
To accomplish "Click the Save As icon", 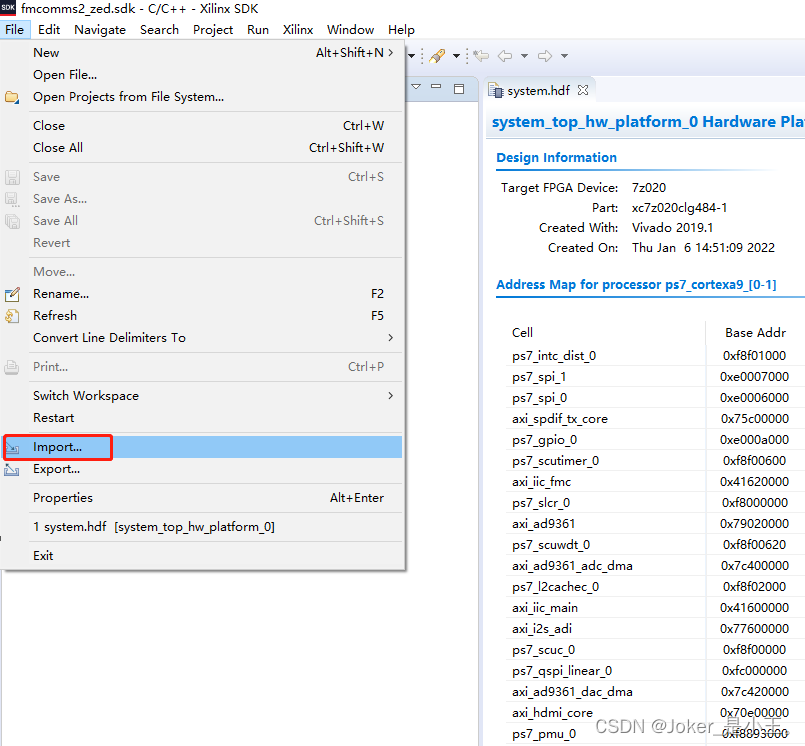I will point(12,199).
